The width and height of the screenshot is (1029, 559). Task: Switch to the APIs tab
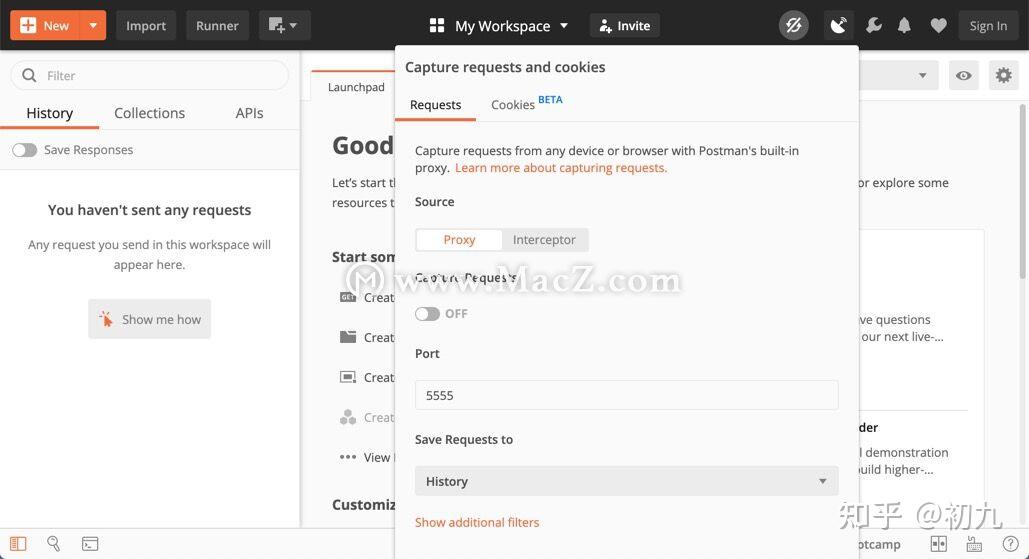249,113
